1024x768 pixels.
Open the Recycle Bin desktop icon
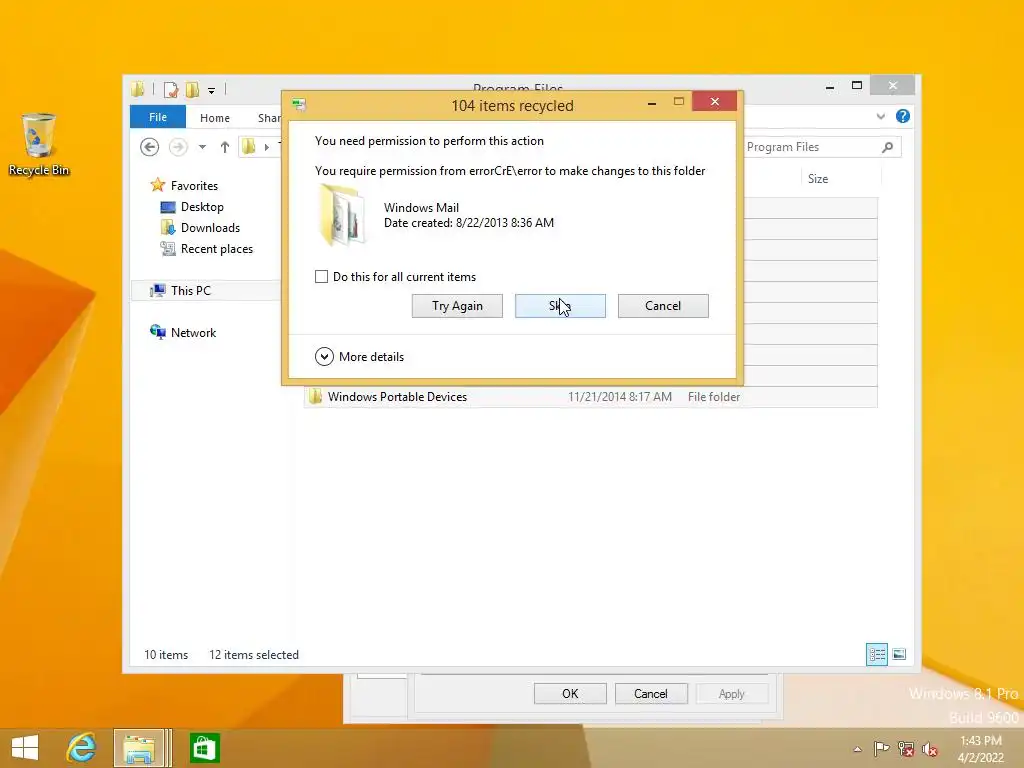(x=39, y=145)
